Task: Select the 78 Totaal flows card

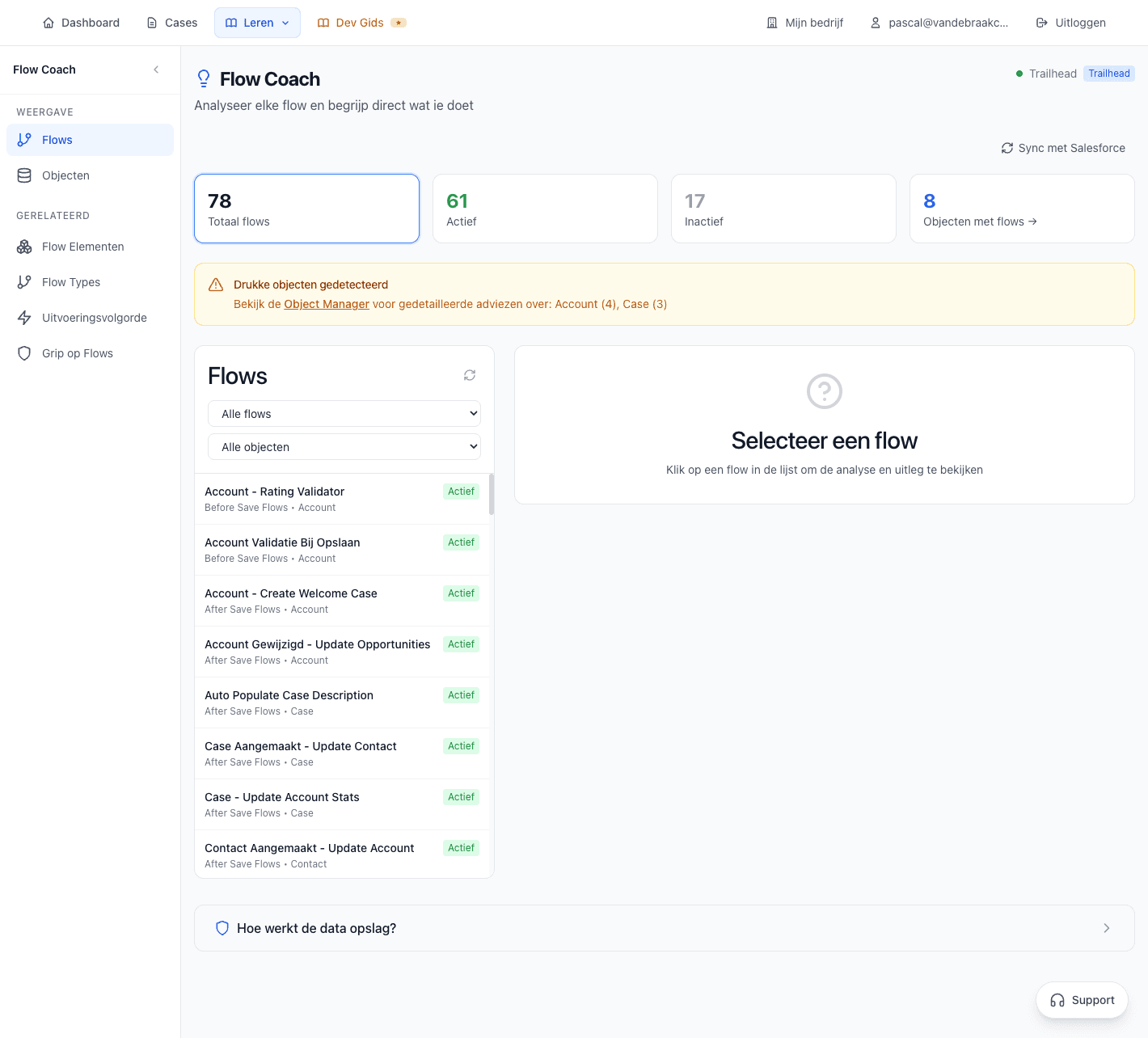Action: coord(306,209)
